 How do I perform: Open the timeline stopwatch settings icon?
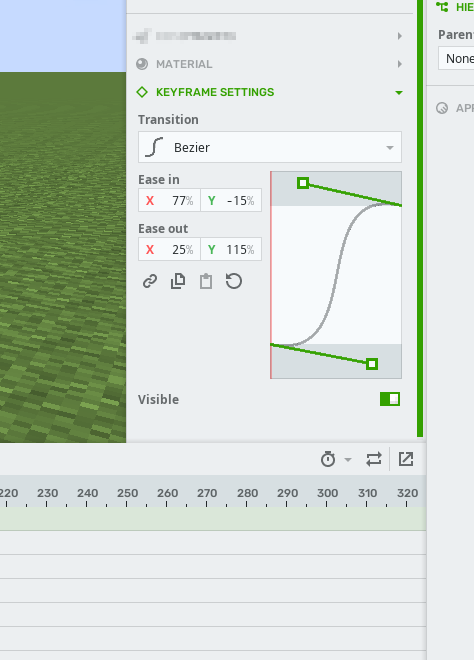coord(328,459)
